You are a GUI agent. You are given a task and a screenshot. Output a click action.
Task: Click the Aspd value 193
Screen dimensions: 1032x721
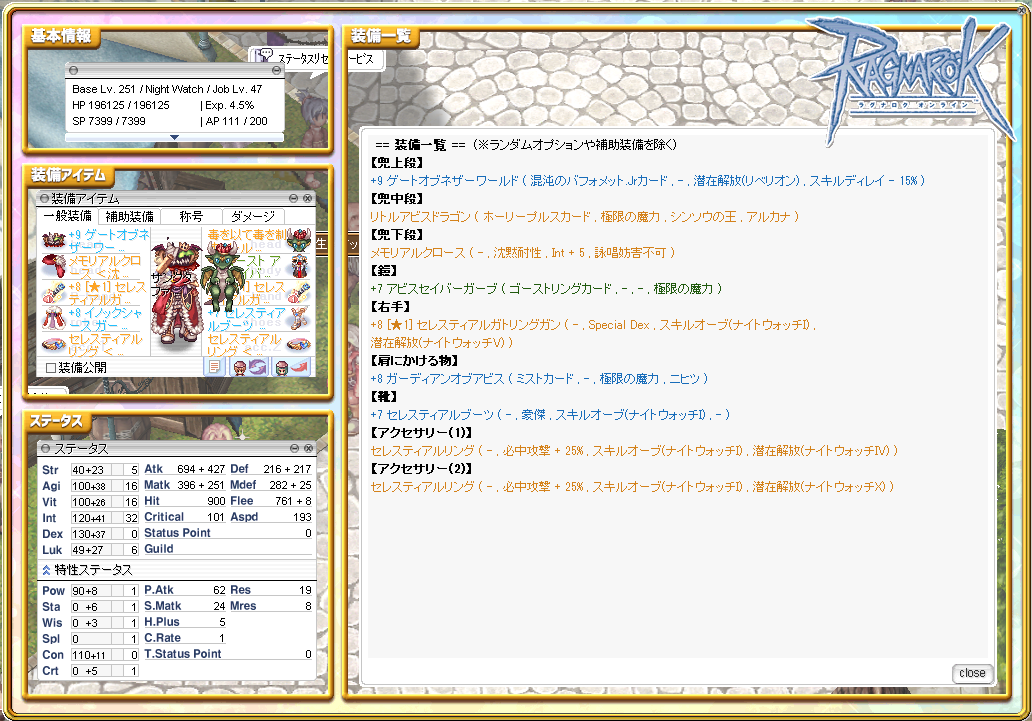point(302,517)
